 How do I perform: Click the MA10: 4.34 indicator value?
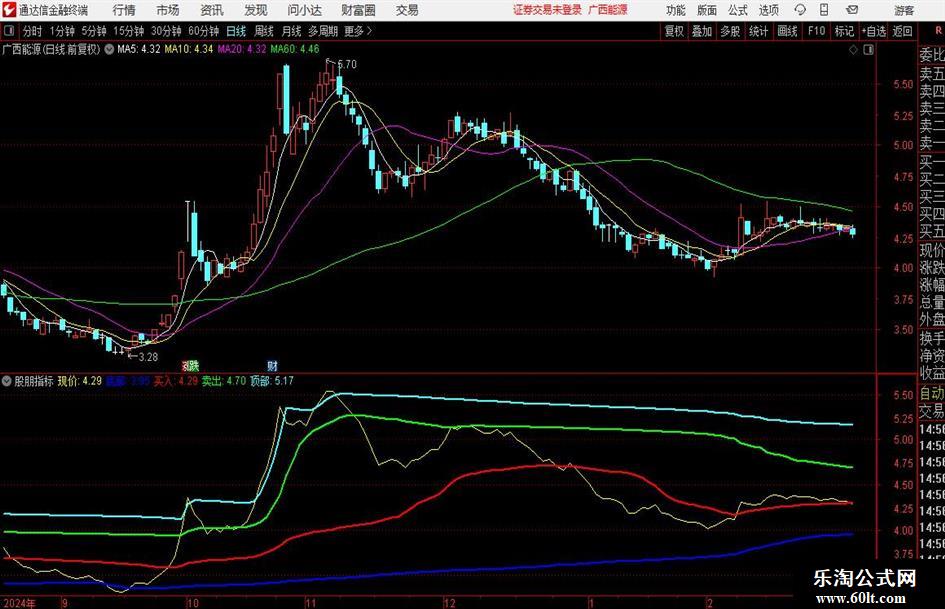click(189, 49)
